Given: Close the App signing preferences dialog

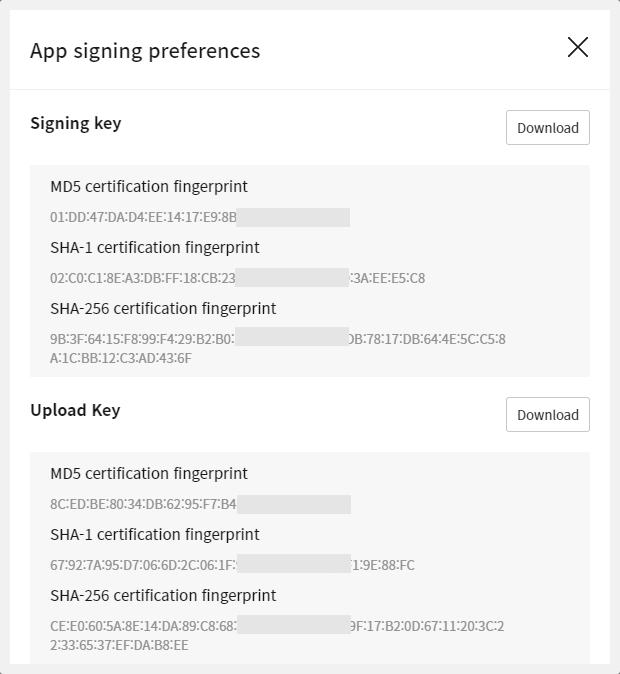Looking at the screenshot, I should click(x=578, y=48).
